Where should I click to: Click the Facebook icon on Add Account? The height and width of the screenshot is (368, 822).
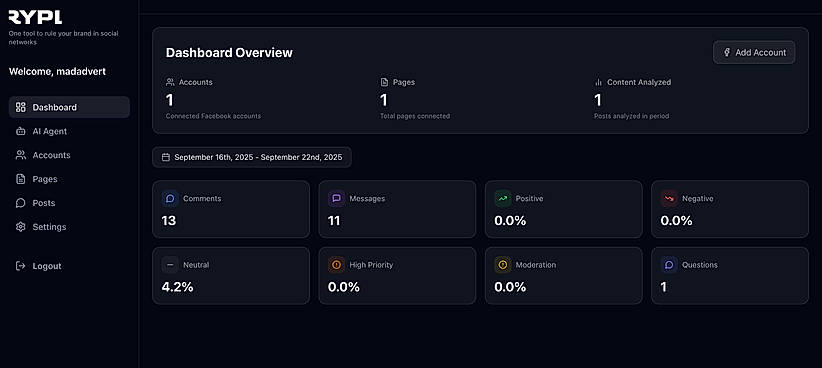pyautogui.click(x=727, y=52)
